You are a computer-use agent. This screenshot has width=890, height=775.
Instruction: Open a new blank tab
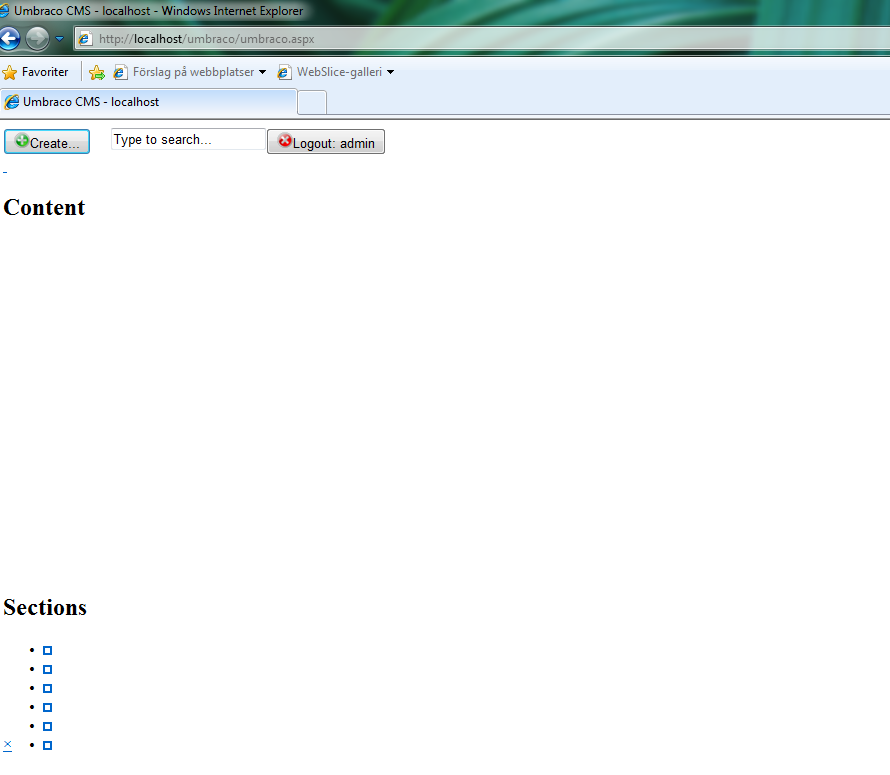[x=312, y=102]
